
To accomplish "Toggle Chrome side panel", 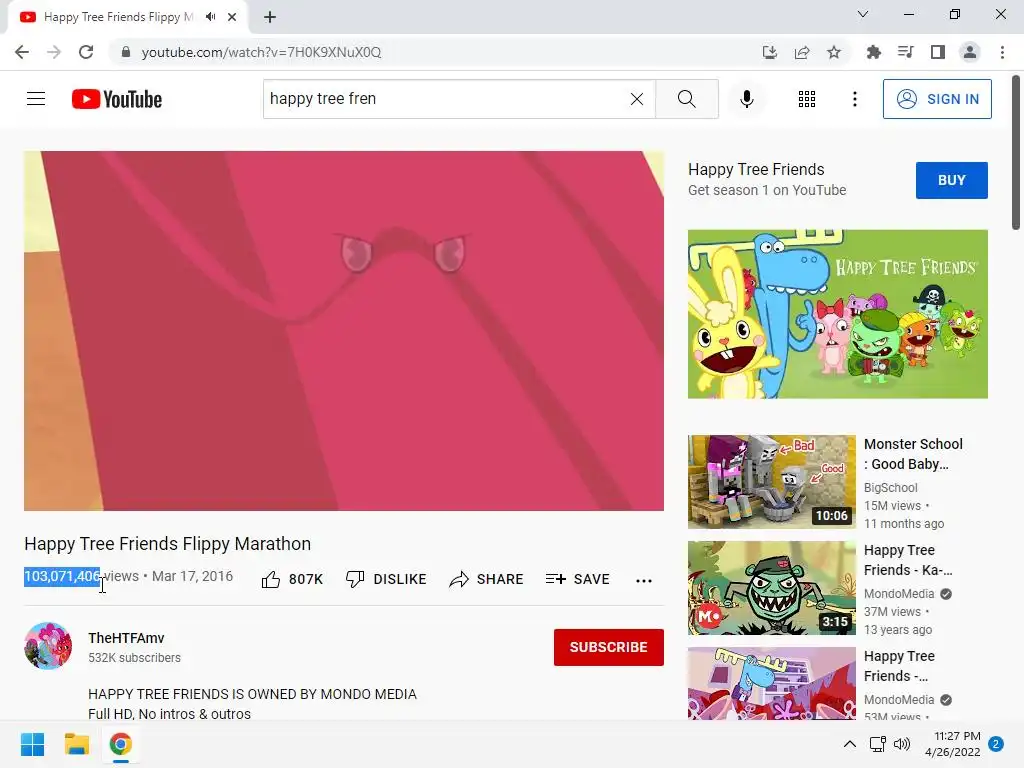I will point(938,52).
